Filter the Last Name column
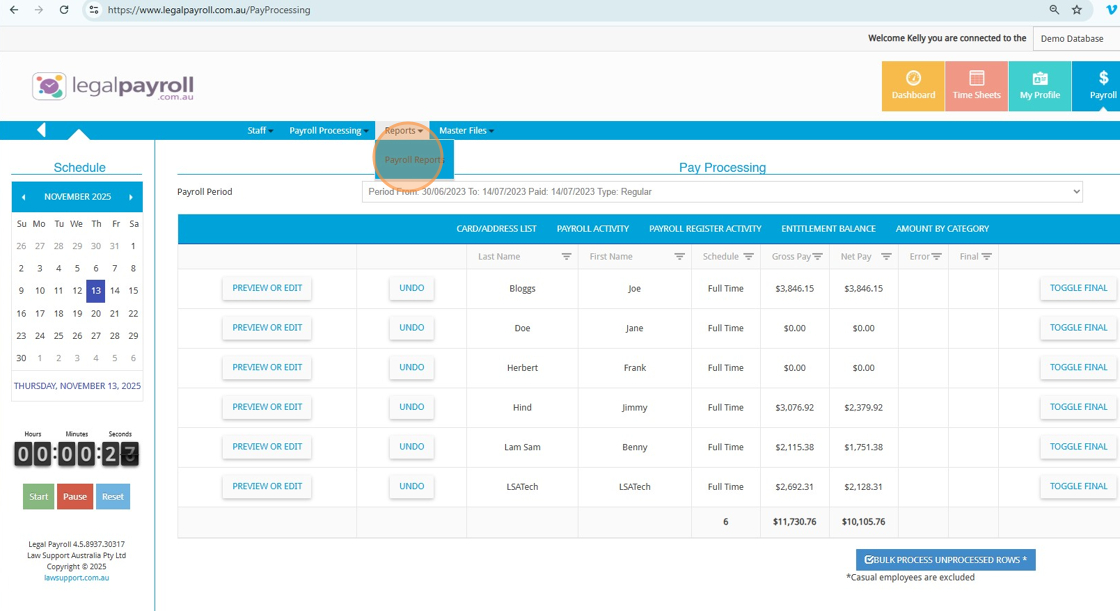Screen dimensions: 1120x611 point(566,257)
